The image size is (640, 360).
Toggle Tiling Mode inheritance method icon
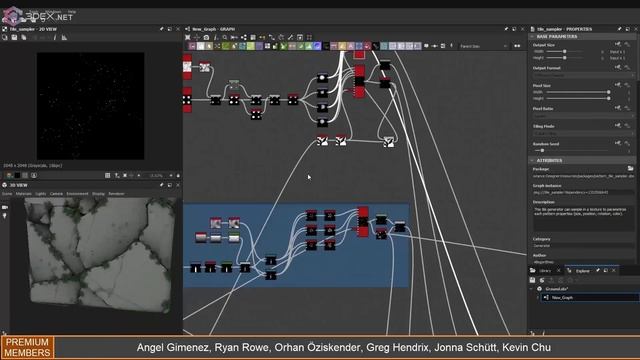pyautogui.click(x=618, y=125)
